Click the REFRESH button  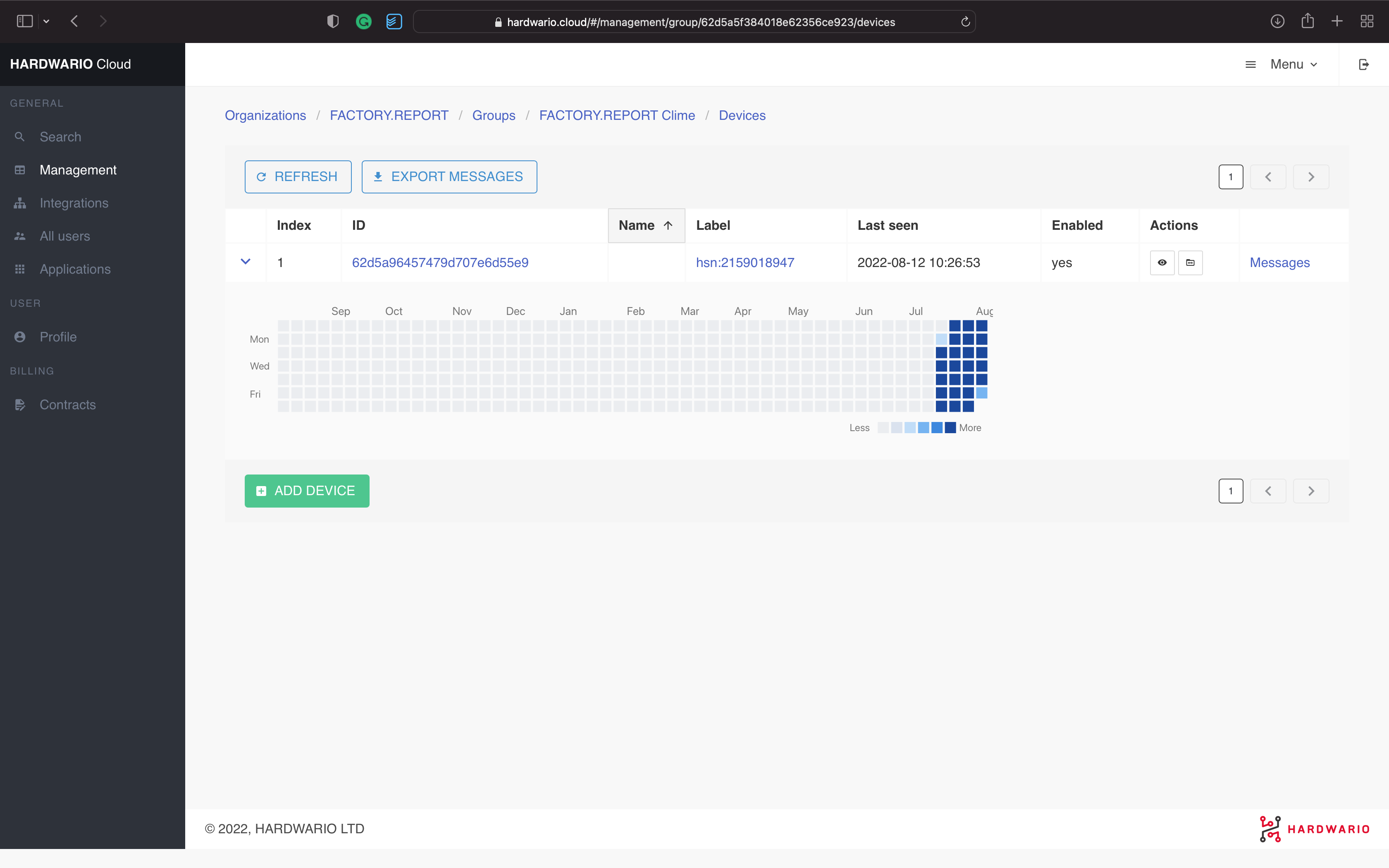[297, 177]
